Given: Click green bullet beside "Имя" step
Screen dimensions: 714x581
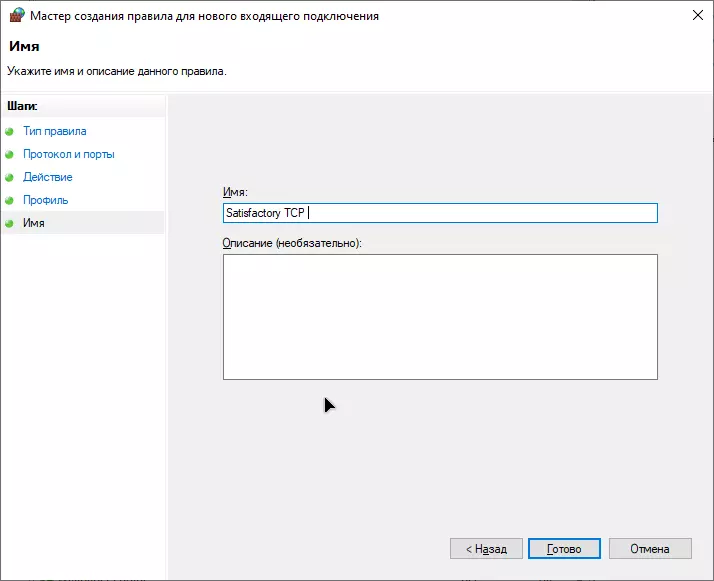Looking at the screenshot, I should point(10,223).
